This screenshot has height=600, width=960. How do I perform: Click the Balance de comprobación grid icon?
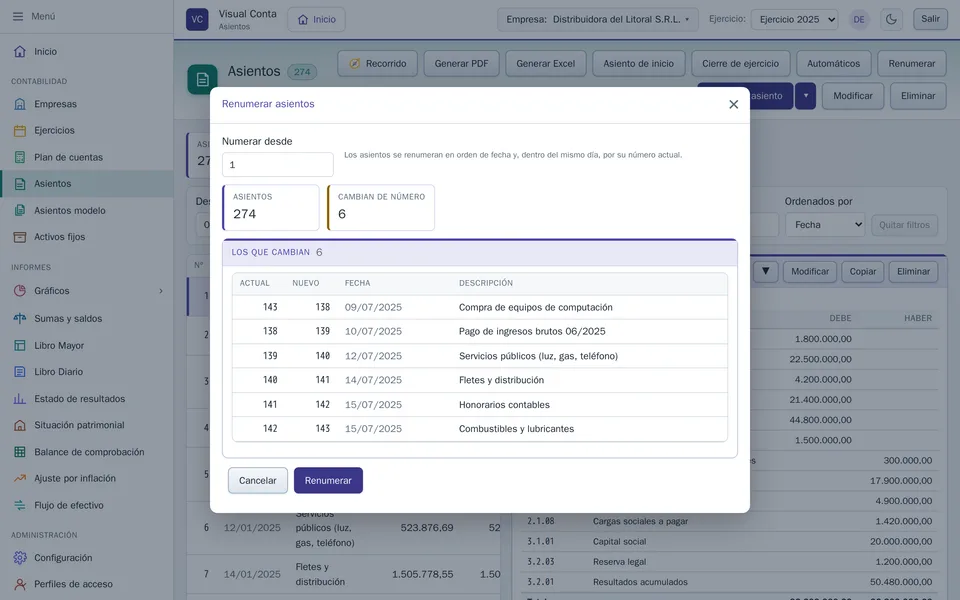point(20,452)
